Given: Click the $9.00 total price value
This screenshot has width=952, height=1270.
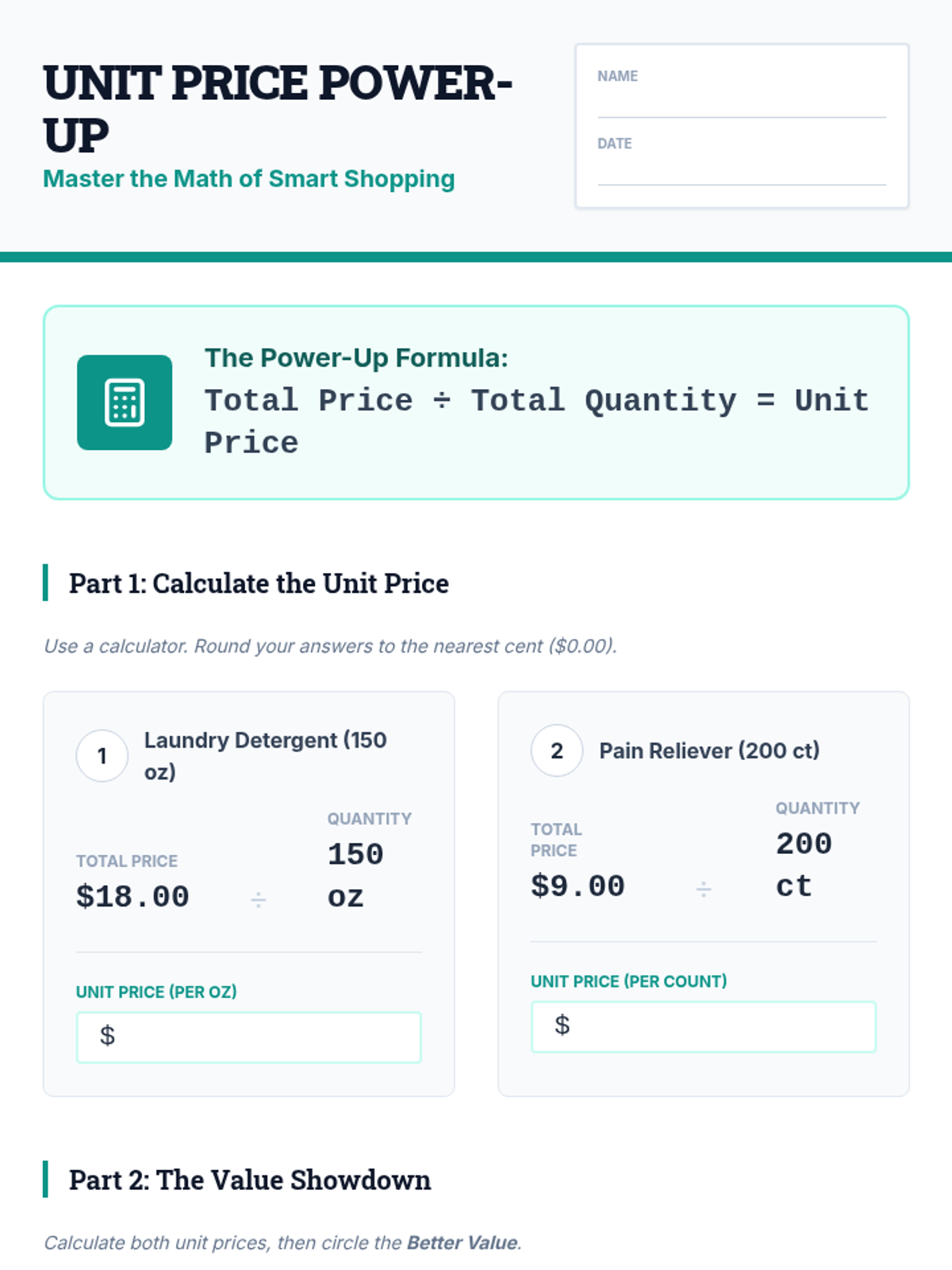Looking at the screenshot, I should tap(578, 886).
